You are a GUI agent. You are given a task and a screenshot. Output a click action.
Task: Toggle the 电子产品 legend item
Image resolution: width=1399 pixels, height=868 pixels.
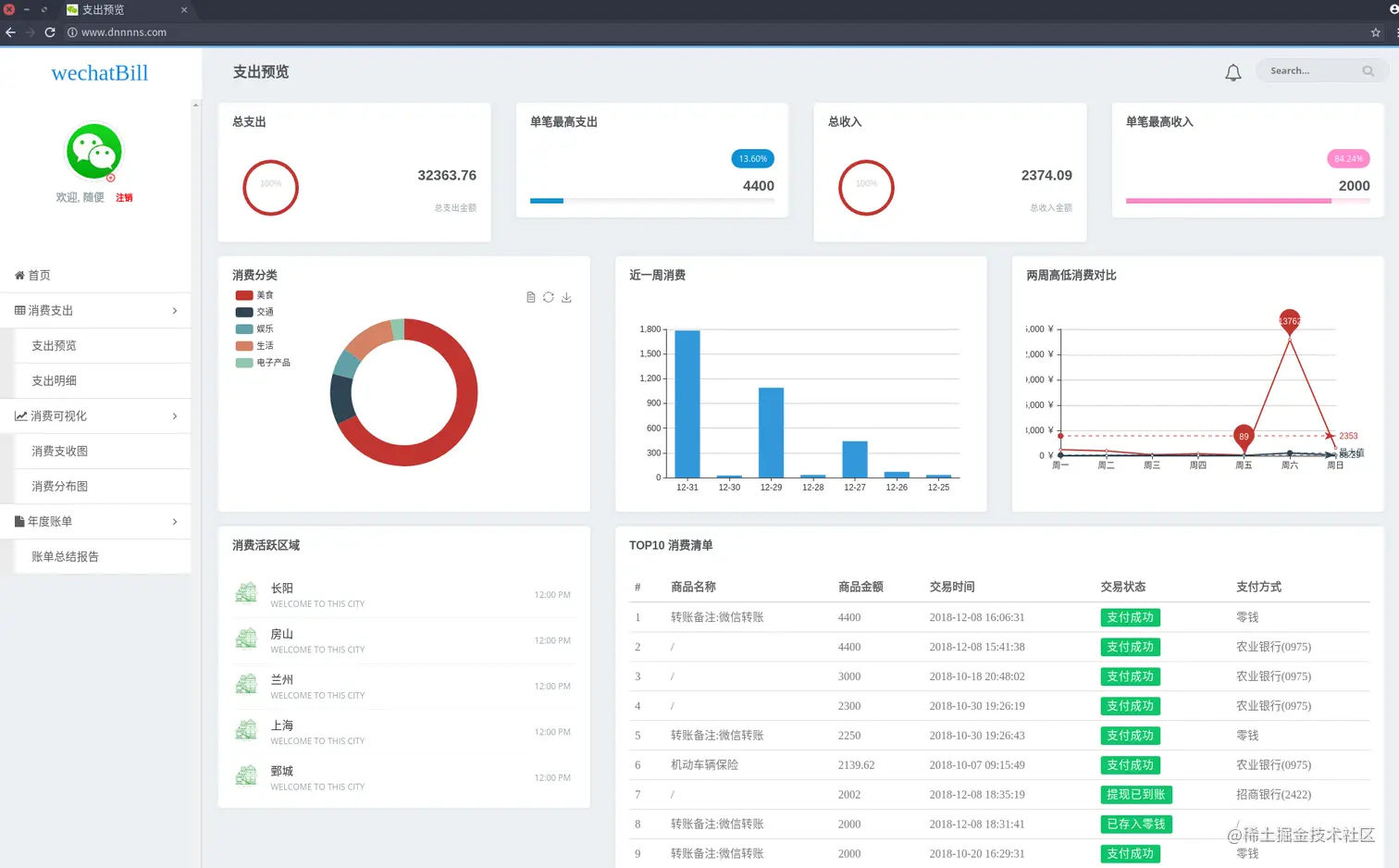coord(263,363)
